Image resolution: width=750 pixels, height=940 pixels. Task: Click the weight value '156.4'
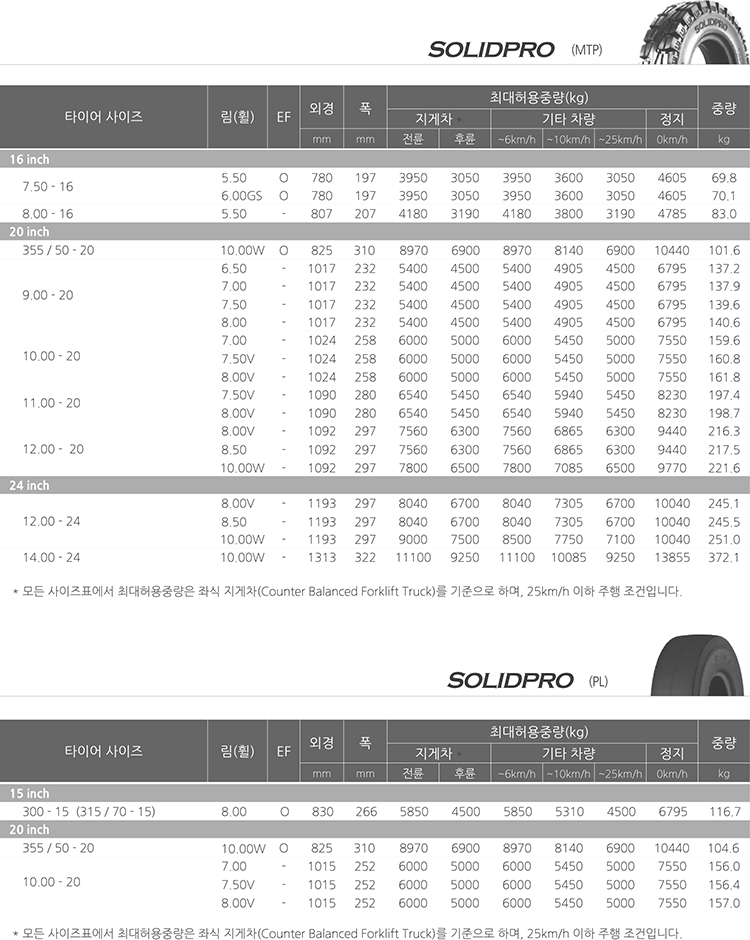[x=724, y=884]
